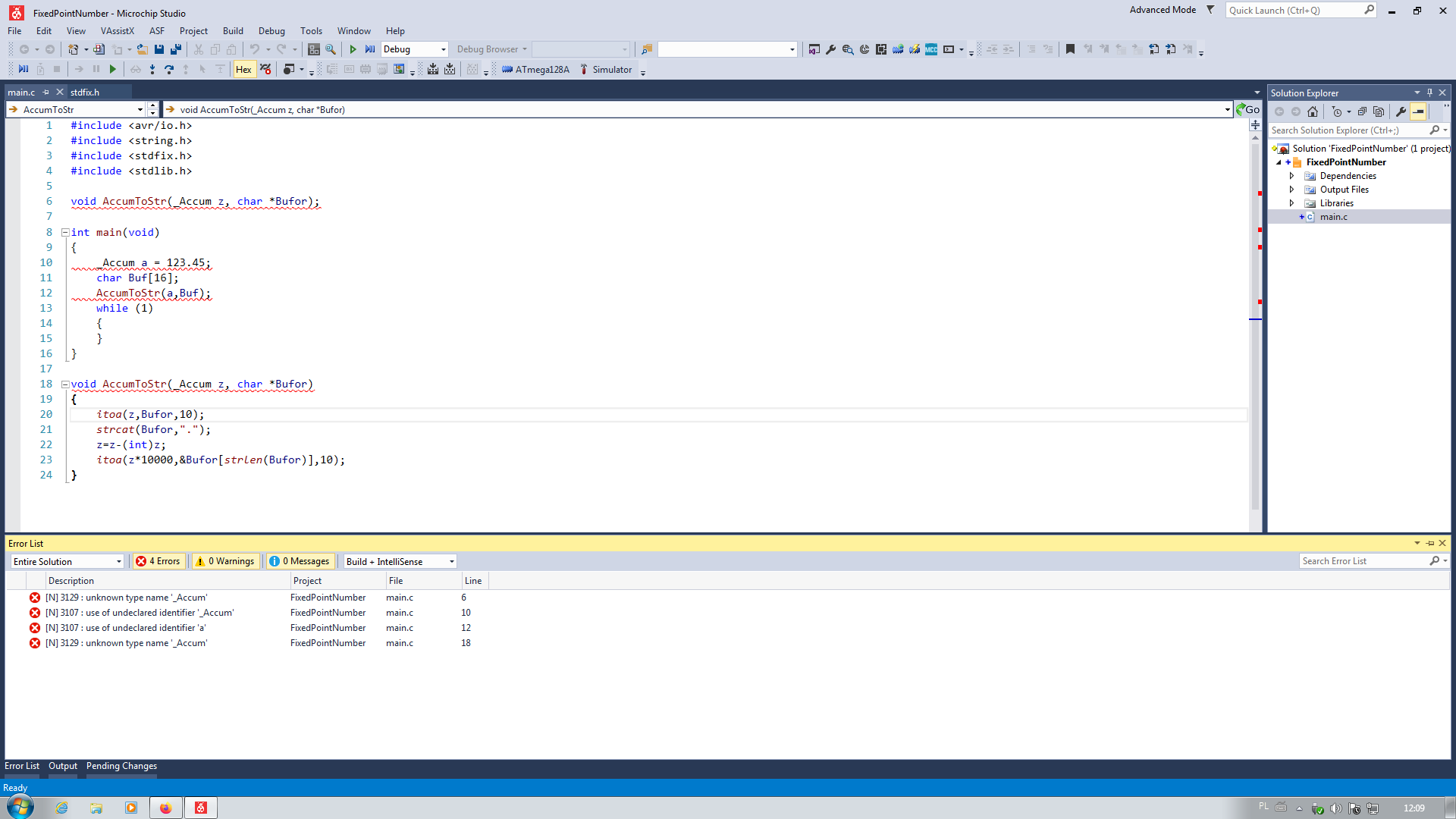This screenshot has width=1456, height=819.
Task: Toggle the 0 Warnings filter
Action: 225,561
